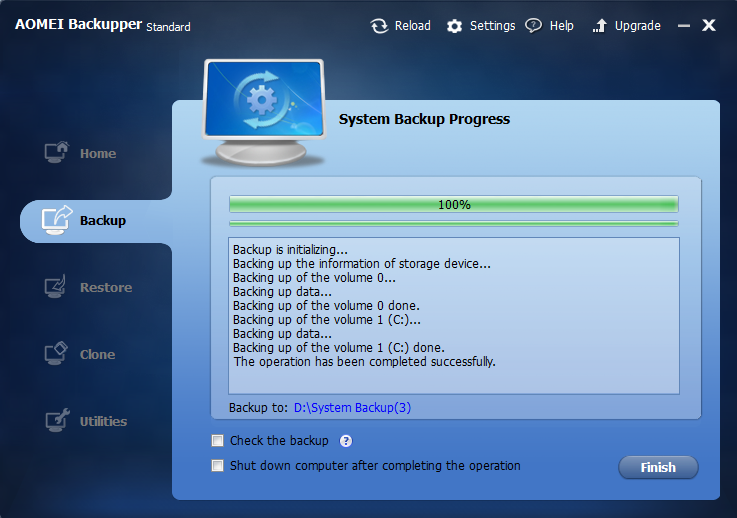This screenshot has height=518, width=737.
Task: Click 'Backing up of the volume 0 done.' line
Action: (326, 306)
